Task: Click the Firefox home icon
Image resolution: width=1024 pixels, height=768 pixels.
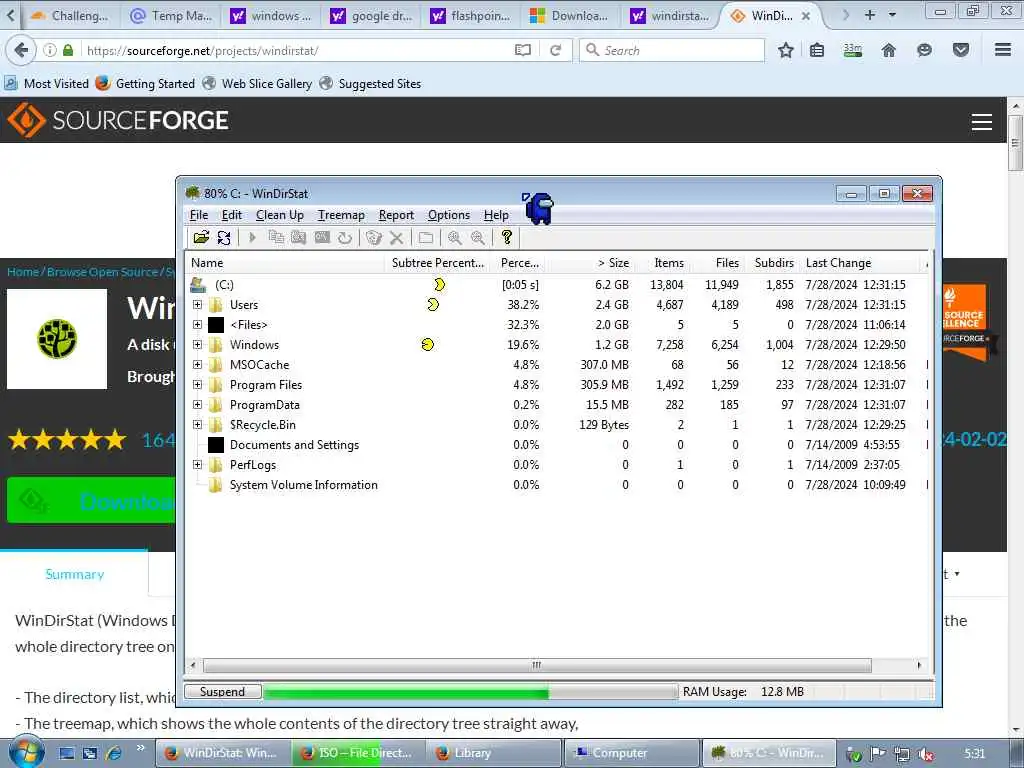Action: [889, 50]
